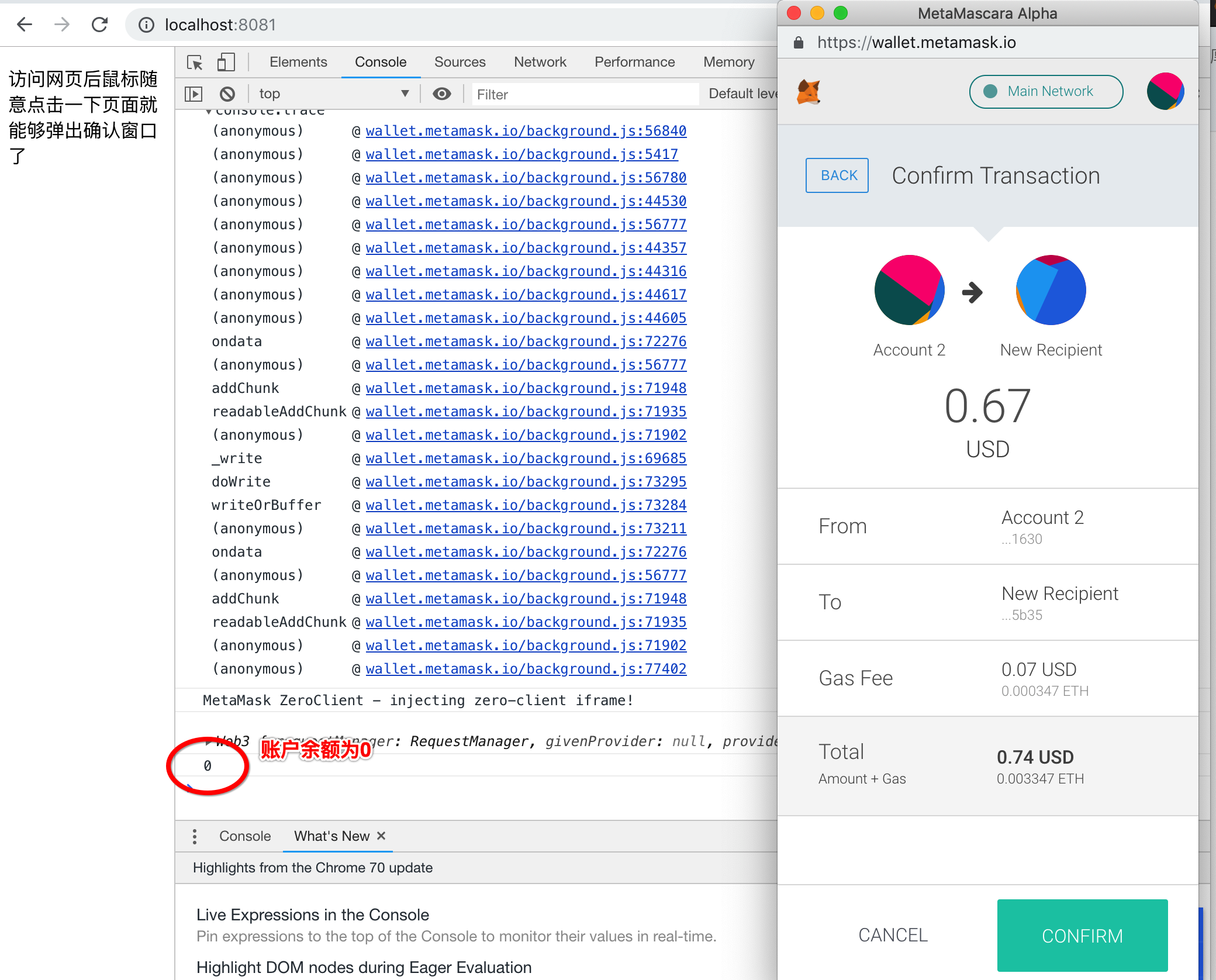The image size is (1216, 980).
Task: Click the browser forward arrow
Action: [x=62, y=25]
